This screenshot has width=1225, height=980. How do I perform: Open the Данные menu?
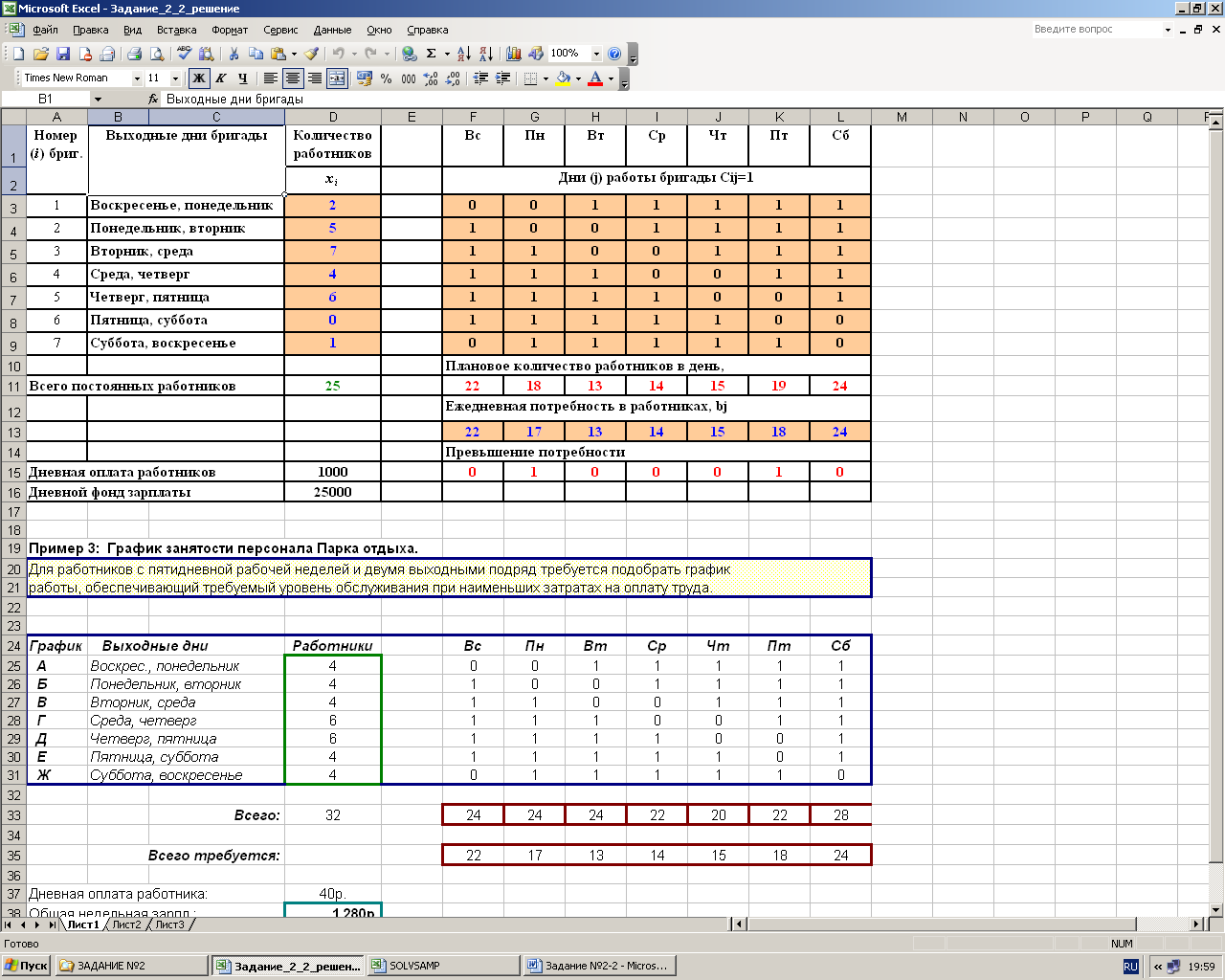pos(332,30)
